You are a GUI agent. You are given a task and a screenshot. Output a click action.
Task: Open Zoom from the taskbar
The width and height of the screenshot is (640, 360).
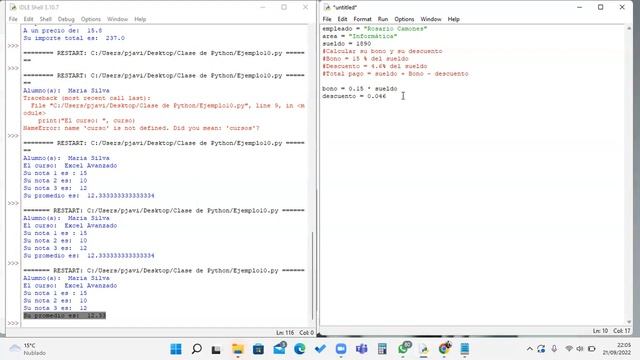341,349
